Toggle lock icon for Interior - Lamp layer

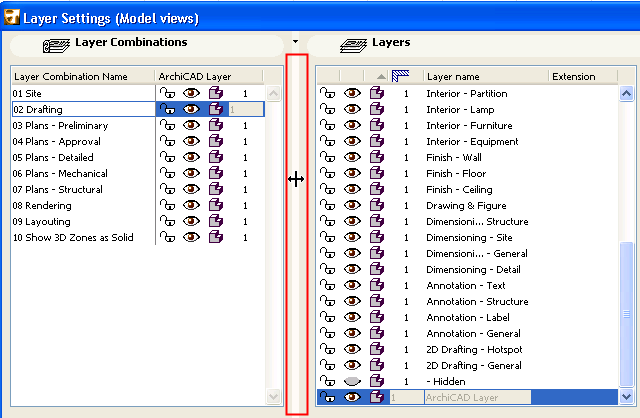(327, 109)
